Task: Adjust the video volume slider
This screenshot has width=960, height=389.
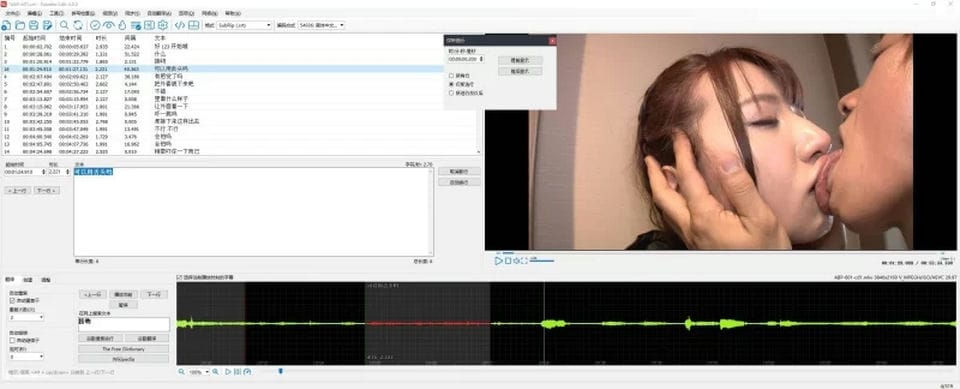Action: click(542, 261)
